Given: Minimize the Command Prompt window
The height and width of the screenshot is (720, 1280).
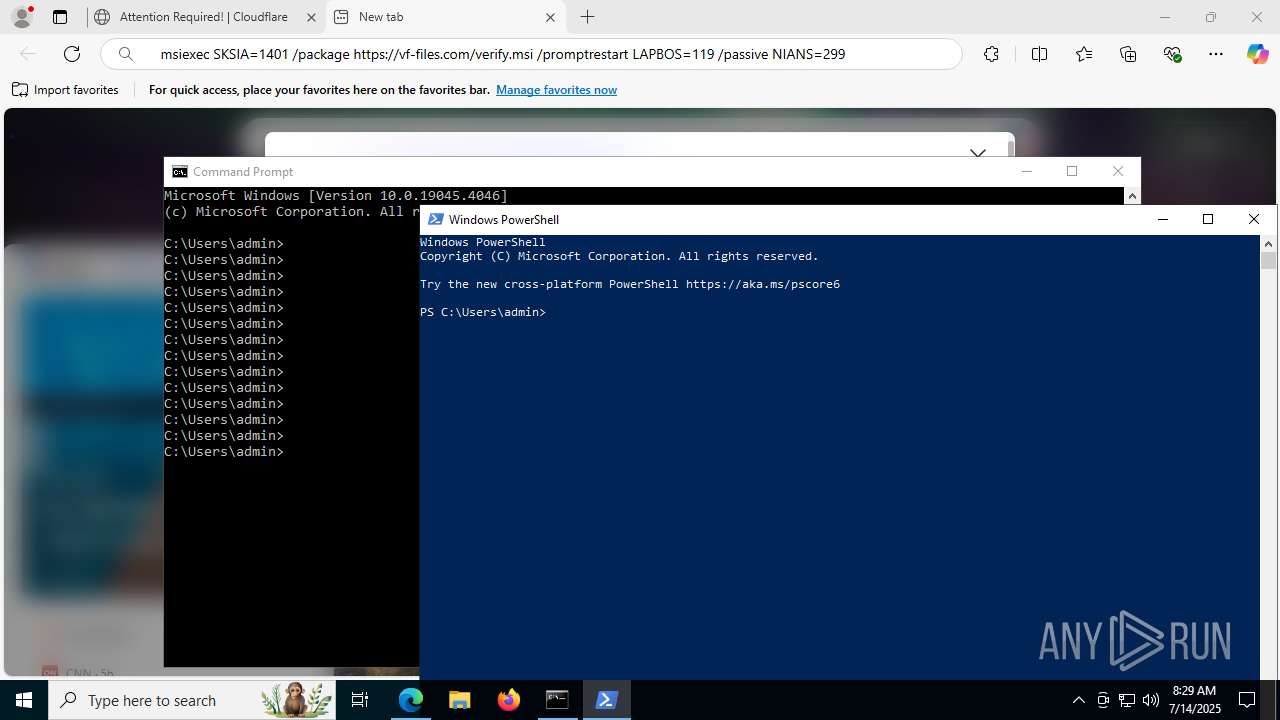Looking at the screenshot, I should click(1026, 171).
